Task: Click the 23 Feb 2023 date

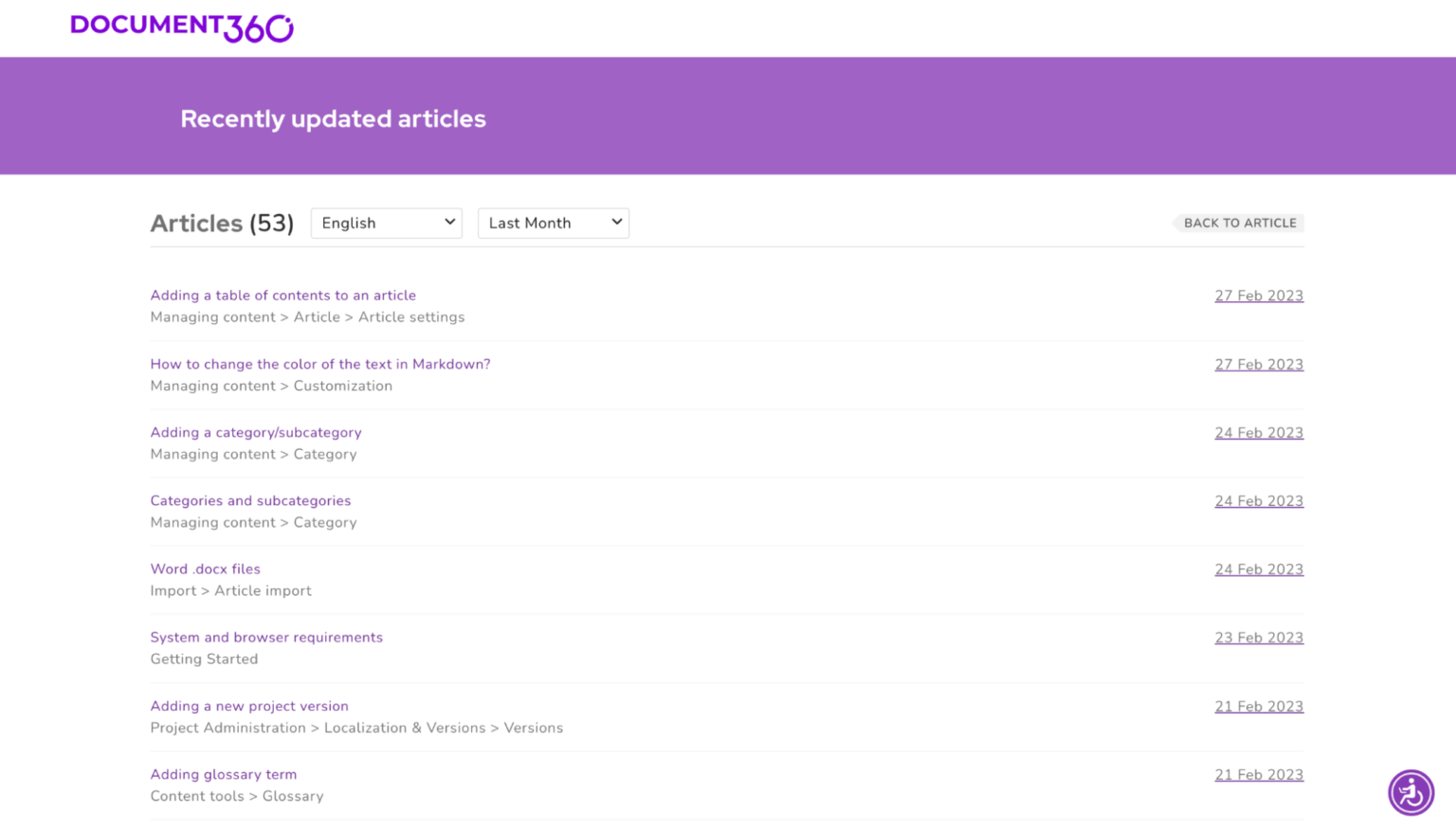Action: point(1258,638)
